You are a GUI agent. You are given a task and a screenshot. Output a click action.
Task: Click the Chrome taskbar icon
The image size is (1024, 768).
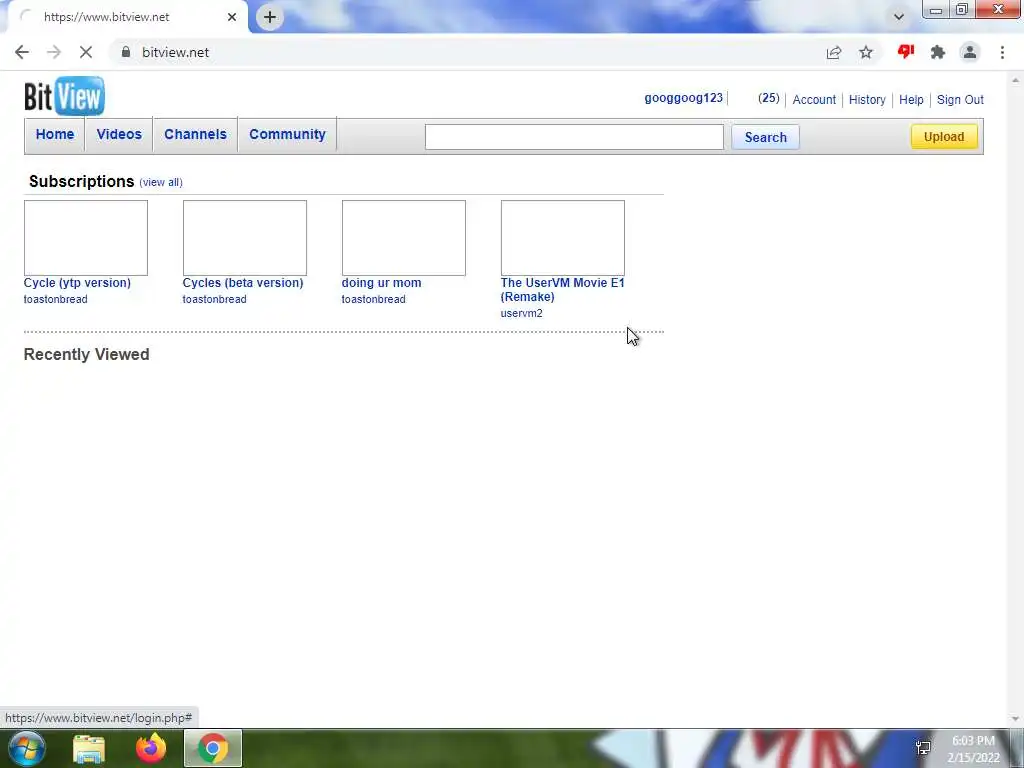pyautogui.click(x=213, y=748)
